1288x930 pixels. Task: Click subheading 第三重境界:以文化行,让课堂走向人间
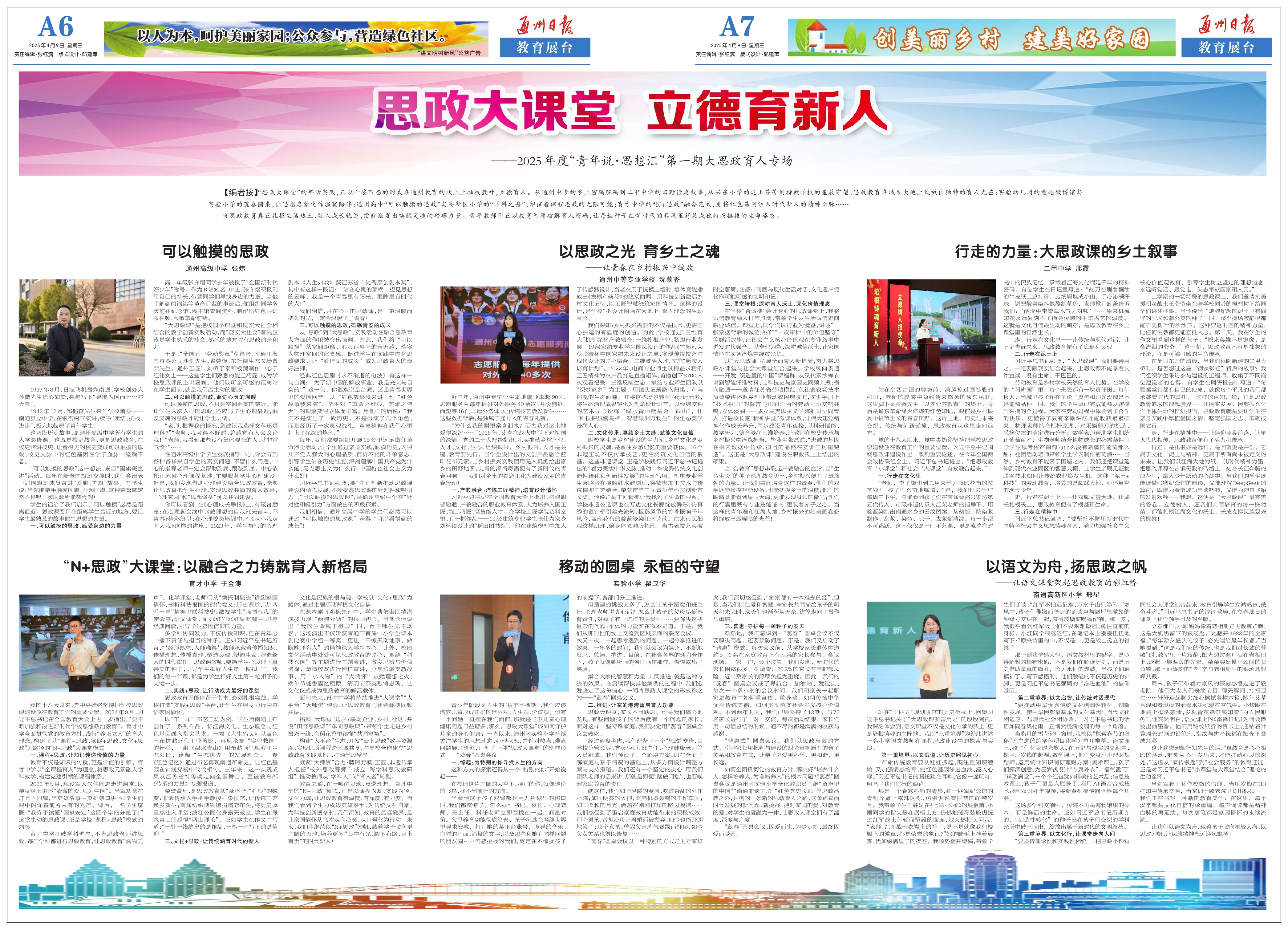click(x=1066, y=834)
